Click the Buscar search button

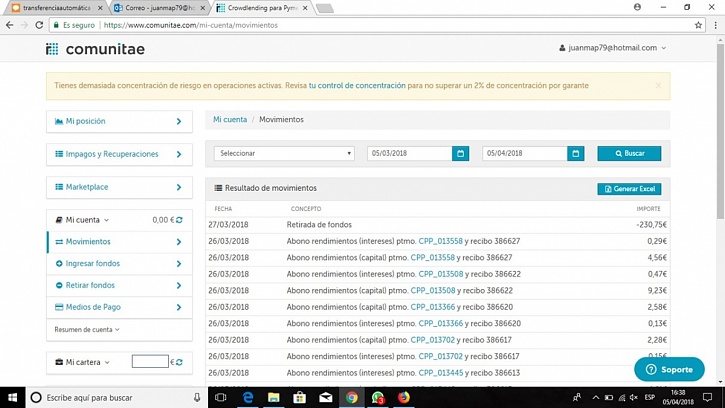[629, 154]
